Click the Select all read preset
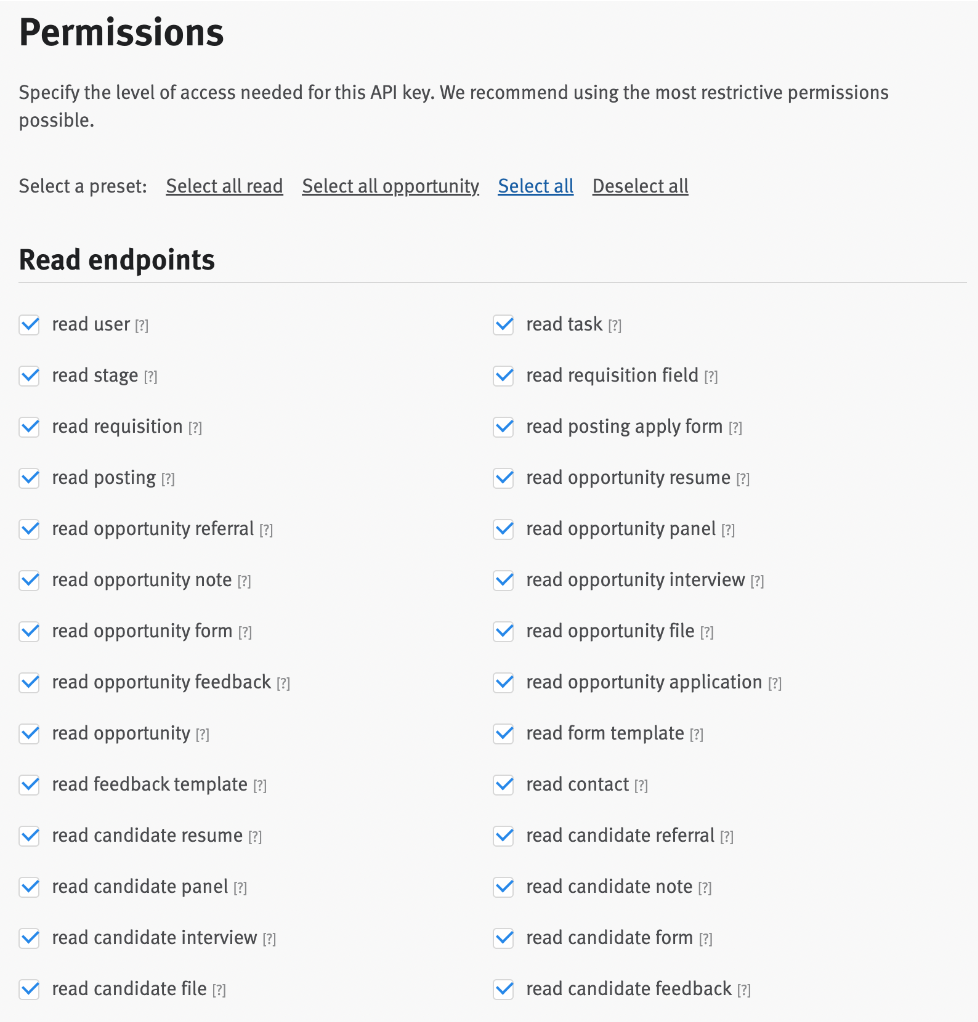This screenshot has width=978, height=1022. point(224,187)
